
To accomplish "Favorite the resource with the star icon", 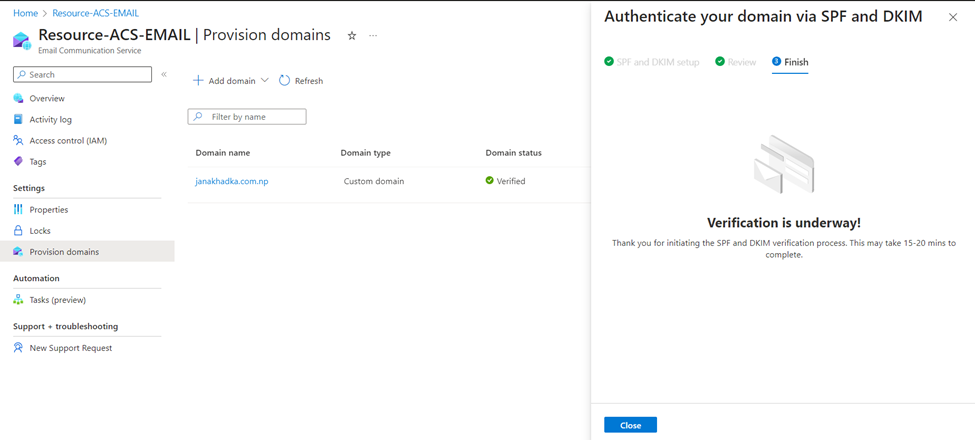I will coord(352,35).
